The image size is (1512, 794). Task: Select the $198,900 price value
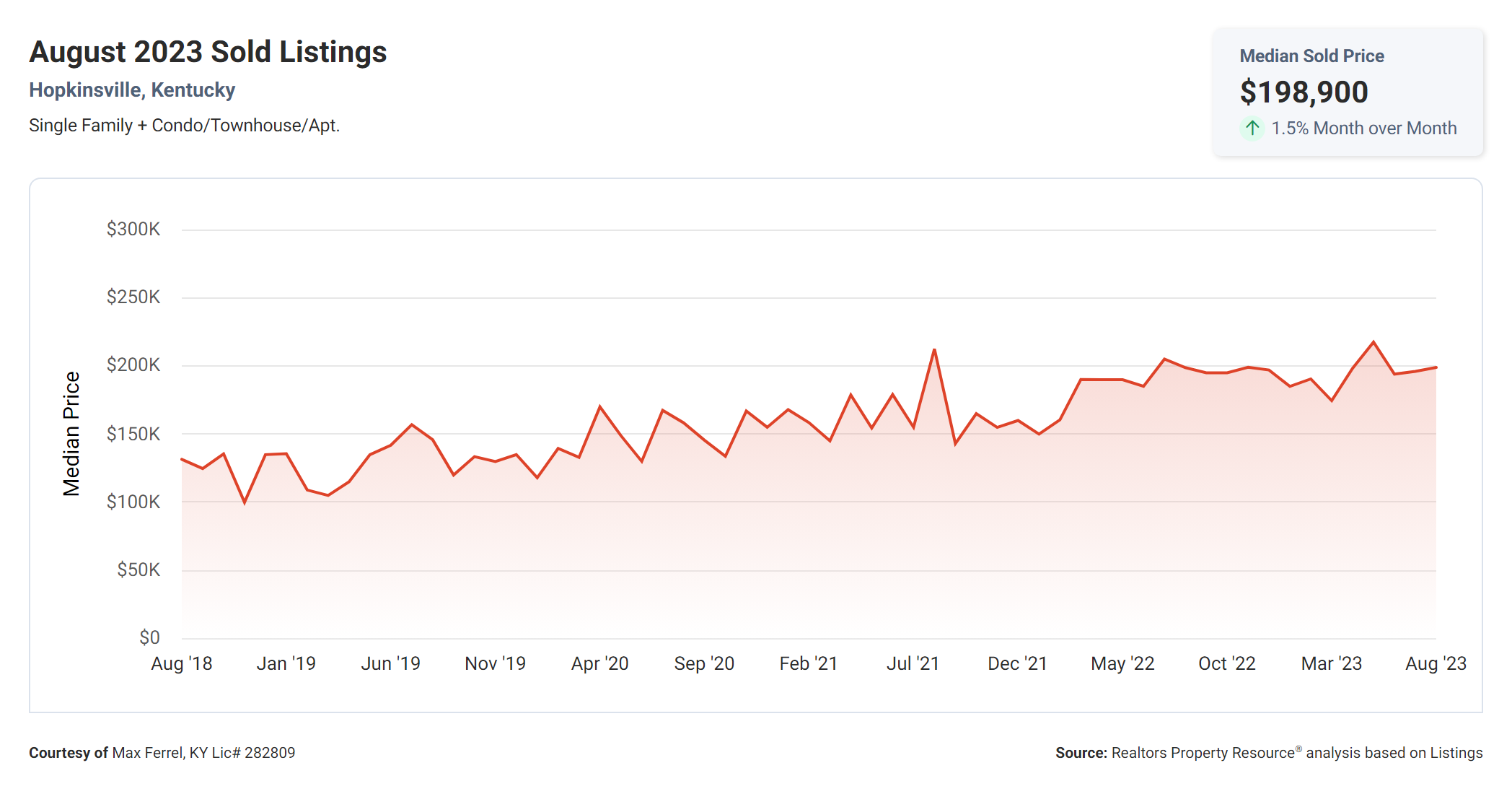(x=1304, y=92)
